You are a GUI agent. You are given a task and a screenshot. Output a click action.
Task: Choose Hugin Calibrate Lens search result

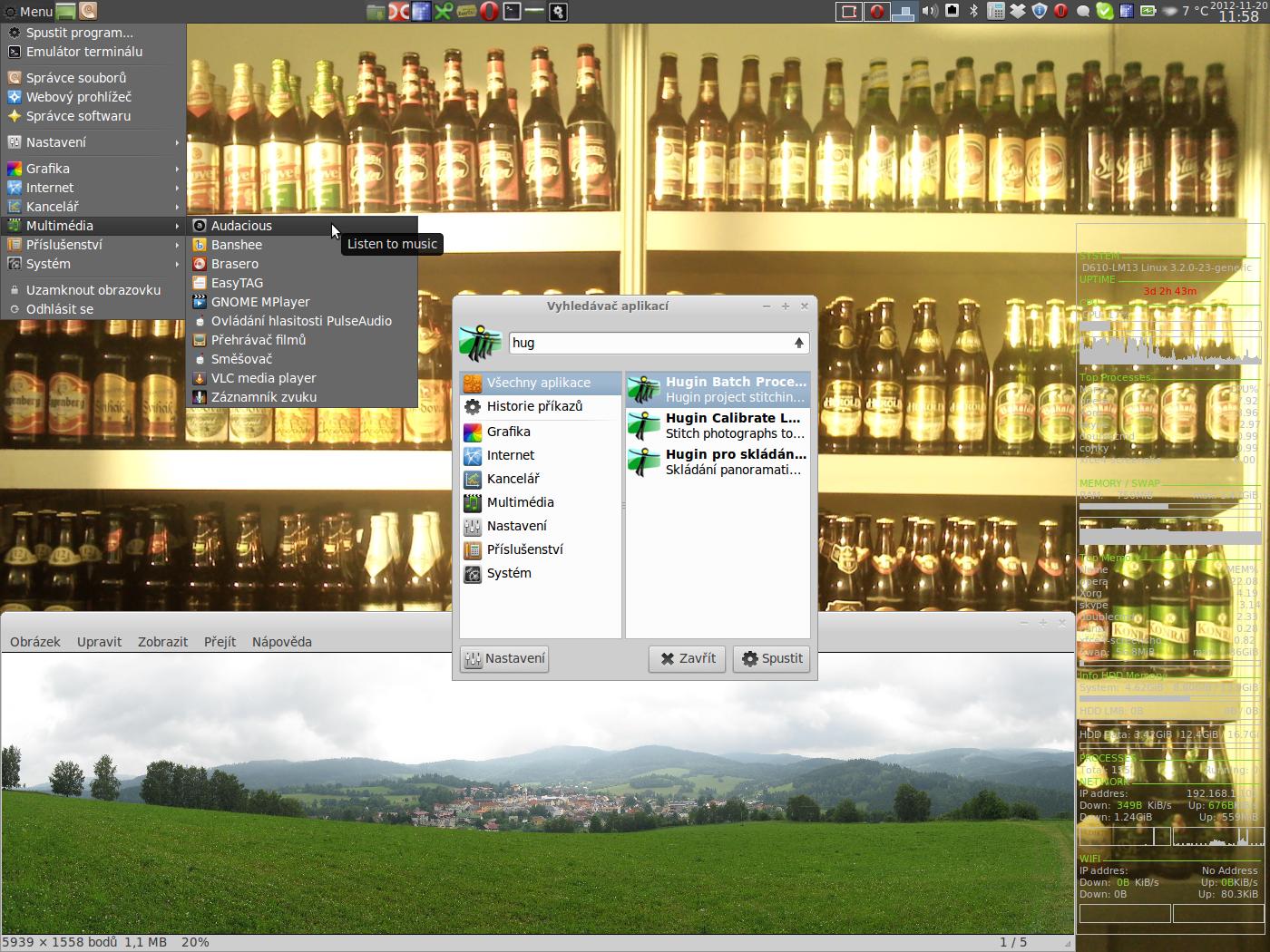coord(717,425)
